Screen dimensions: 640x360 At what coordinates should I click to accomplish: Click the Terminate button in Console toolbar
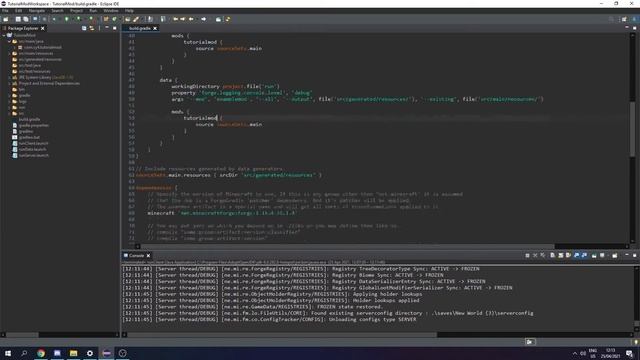(x=527, y=256)
